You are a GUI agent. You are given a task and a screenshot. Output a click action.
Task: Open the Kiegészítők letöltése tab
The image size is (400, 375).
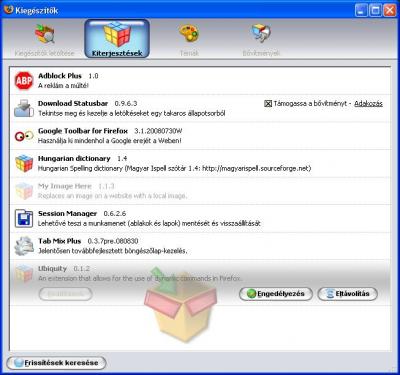pyautogui.click(x=44, y=39)
